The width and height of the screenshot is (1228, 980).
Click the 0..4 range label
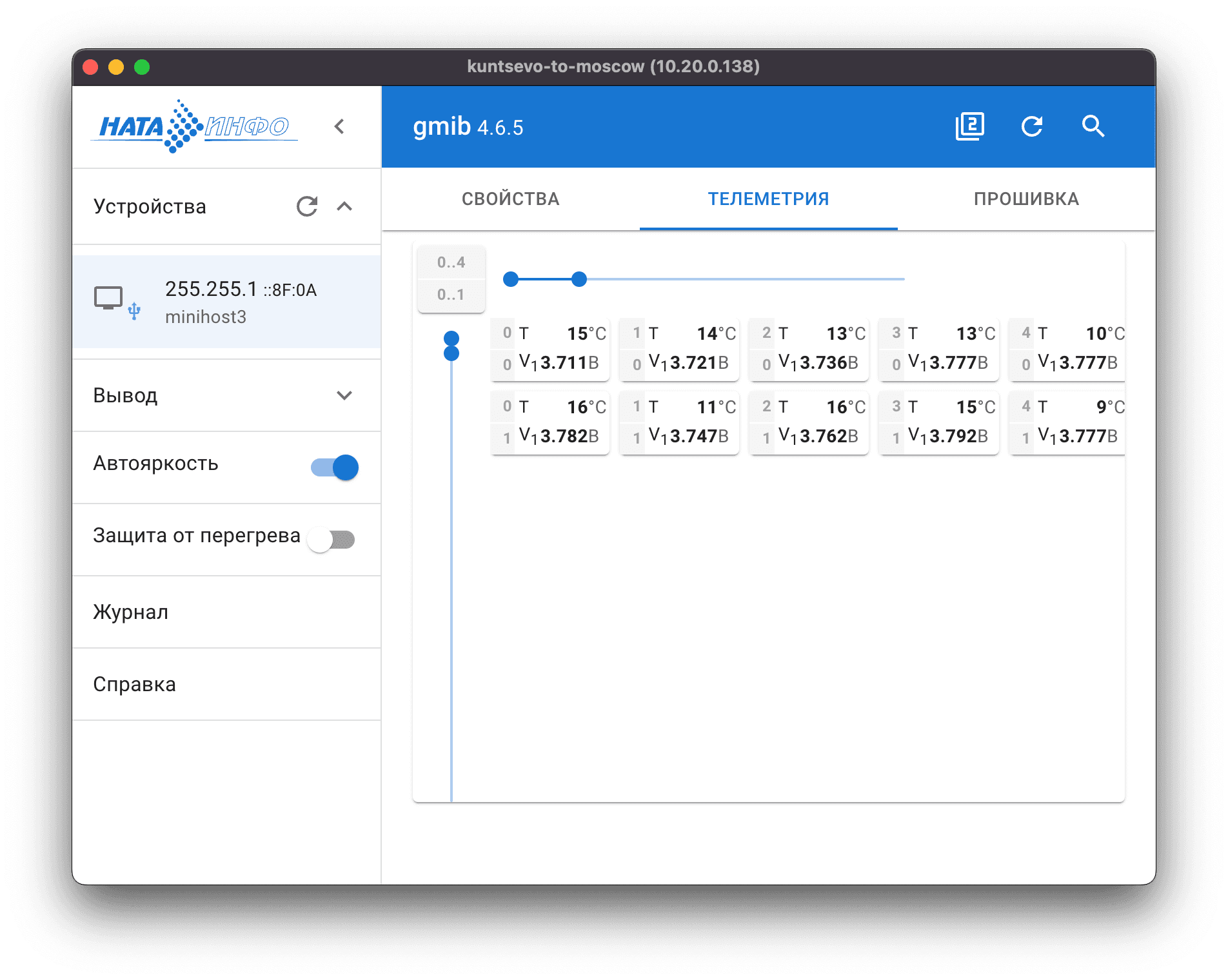coord(451,262)
